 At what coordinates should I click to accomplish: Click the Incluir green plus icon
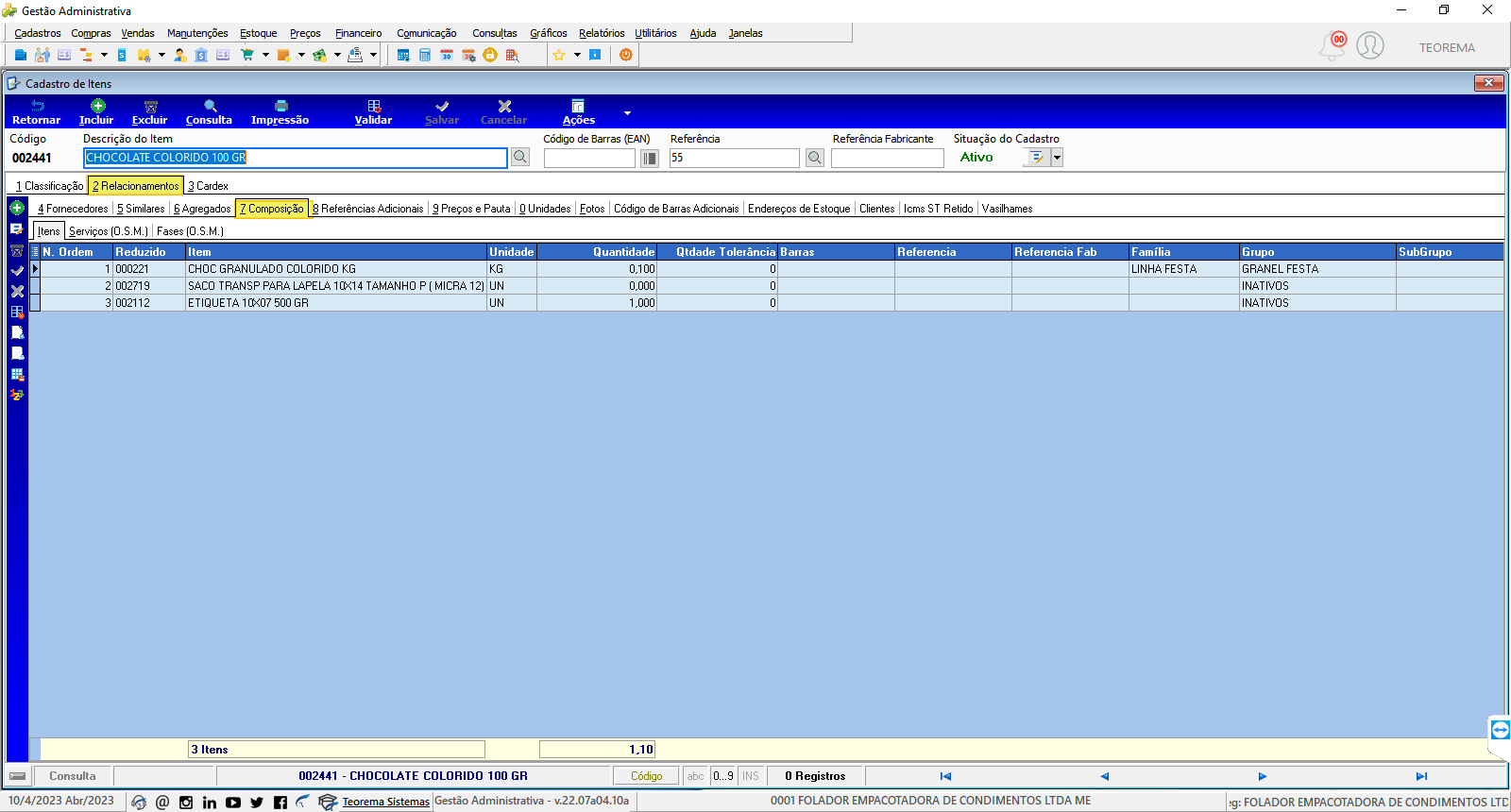click(x=97, y=106)
